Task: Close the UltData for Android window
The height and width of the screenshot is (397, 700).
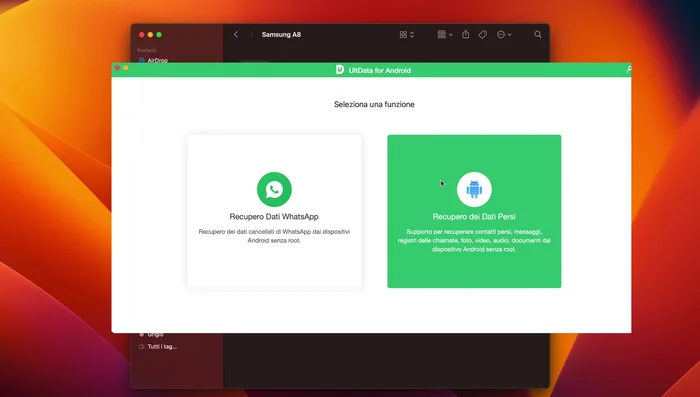Action: [x=117, y=68]
